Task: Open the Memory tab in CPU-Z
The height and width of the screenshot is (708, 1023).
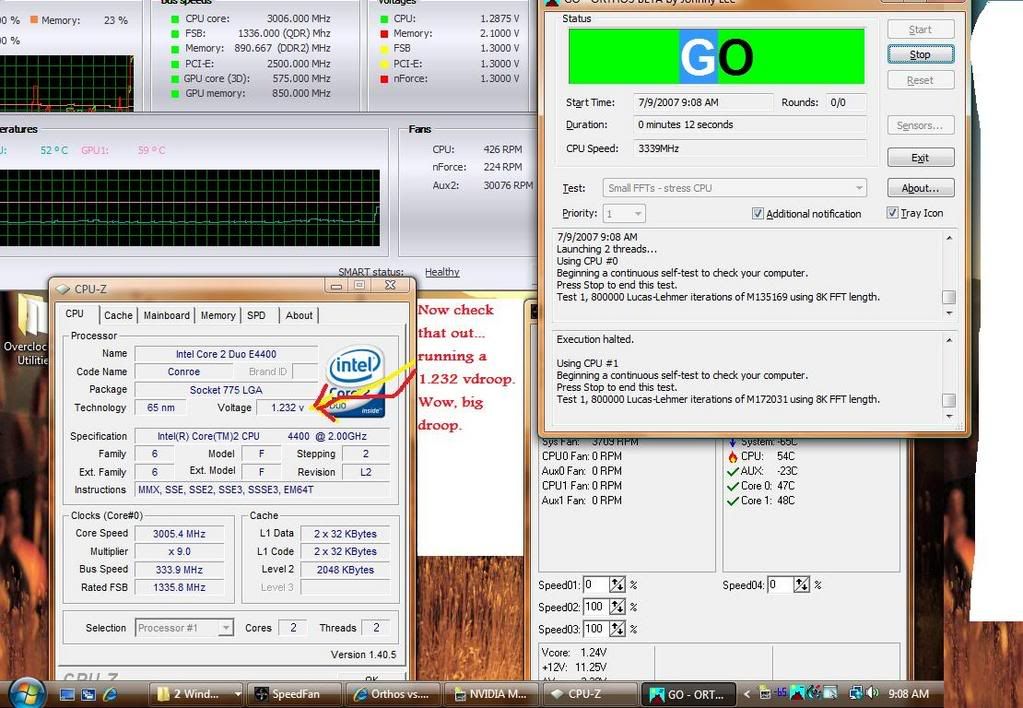Action: (x=218, y=315)
